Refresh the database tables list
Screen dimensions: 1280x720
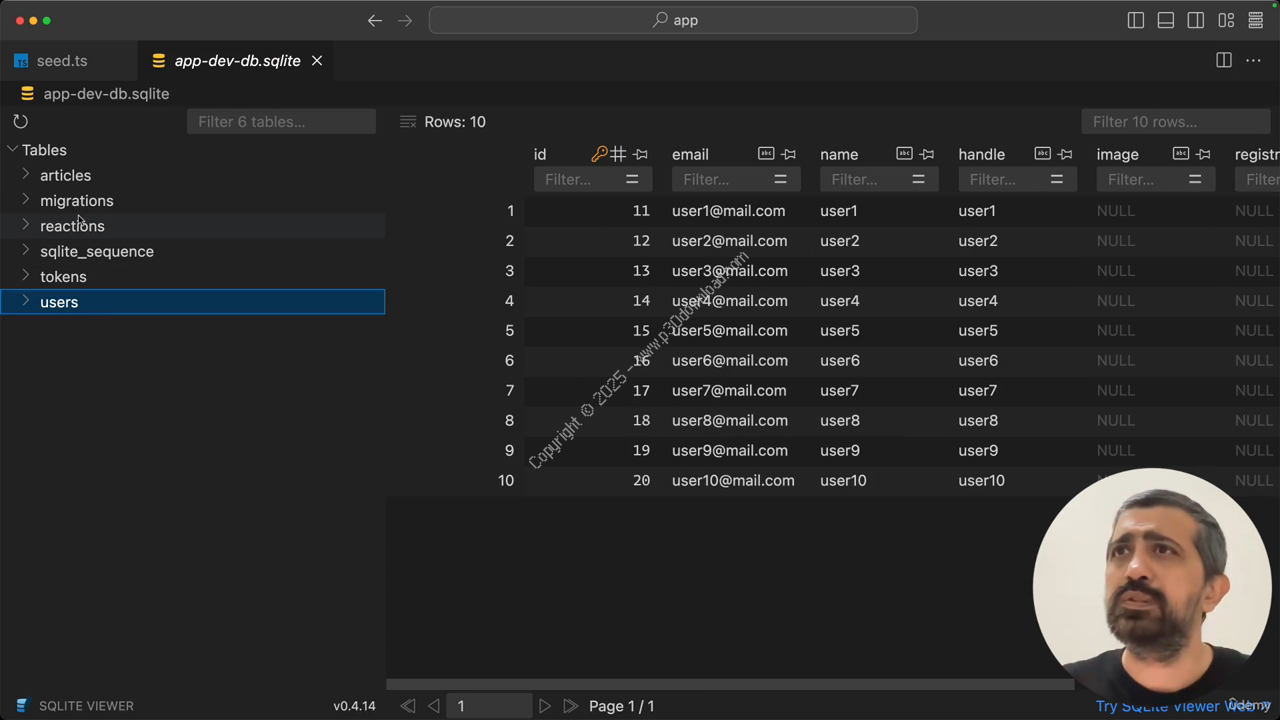(20, 121)
